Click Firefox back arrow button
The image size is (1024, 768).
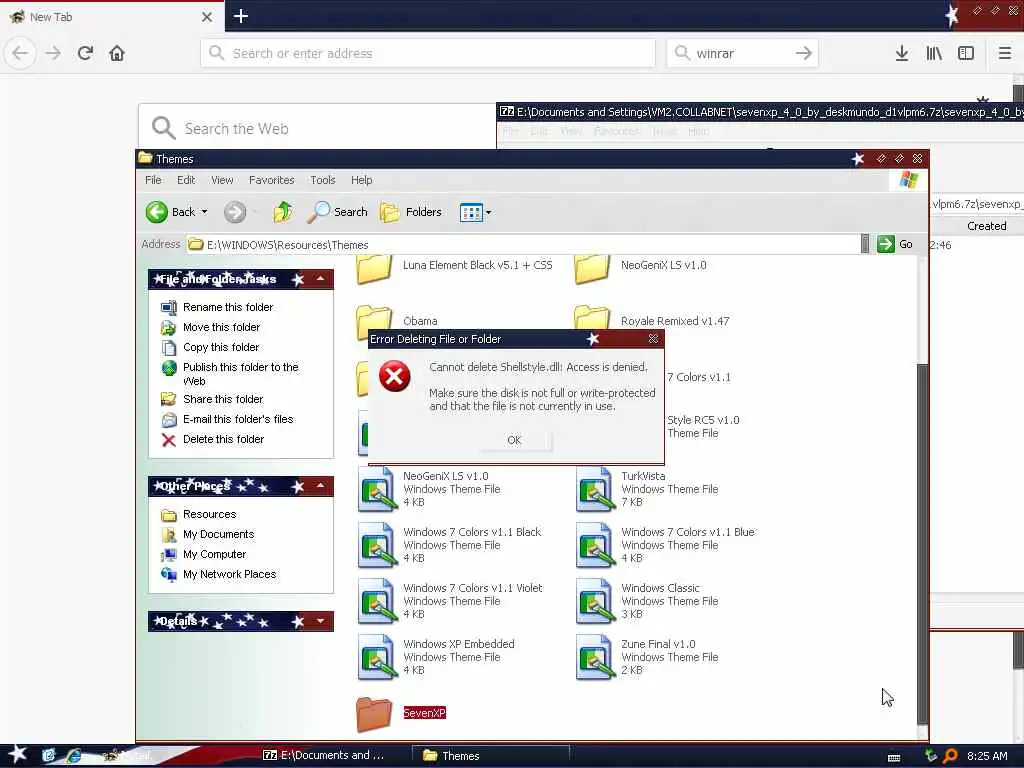click(20, 53)
